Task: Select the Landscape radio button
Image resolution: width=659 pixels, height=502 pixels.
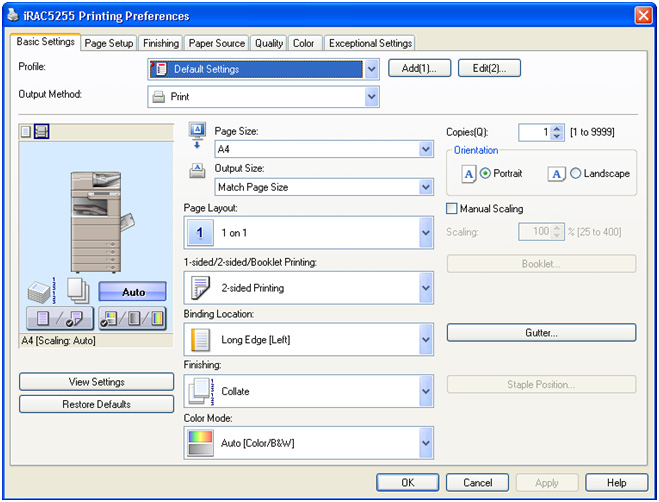Action: 576,174
